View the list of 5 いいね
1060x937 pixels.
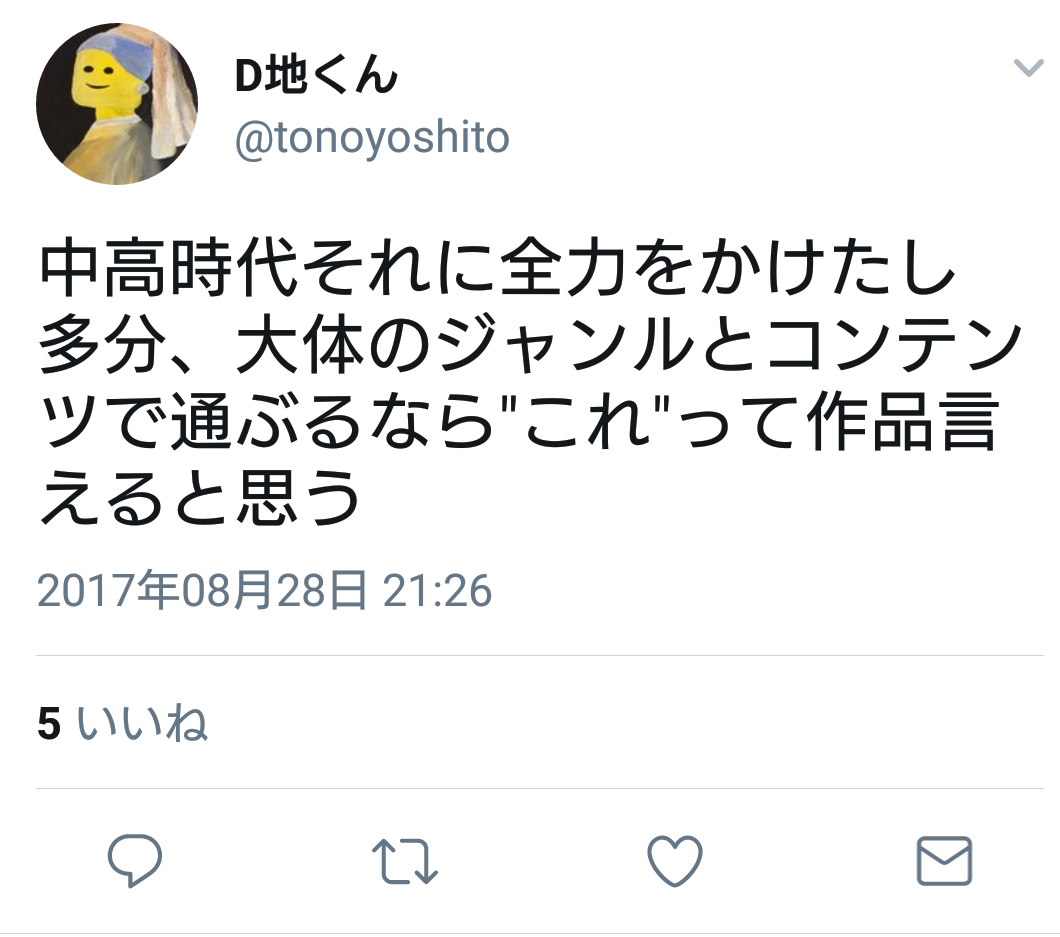[x=122, y=723]
